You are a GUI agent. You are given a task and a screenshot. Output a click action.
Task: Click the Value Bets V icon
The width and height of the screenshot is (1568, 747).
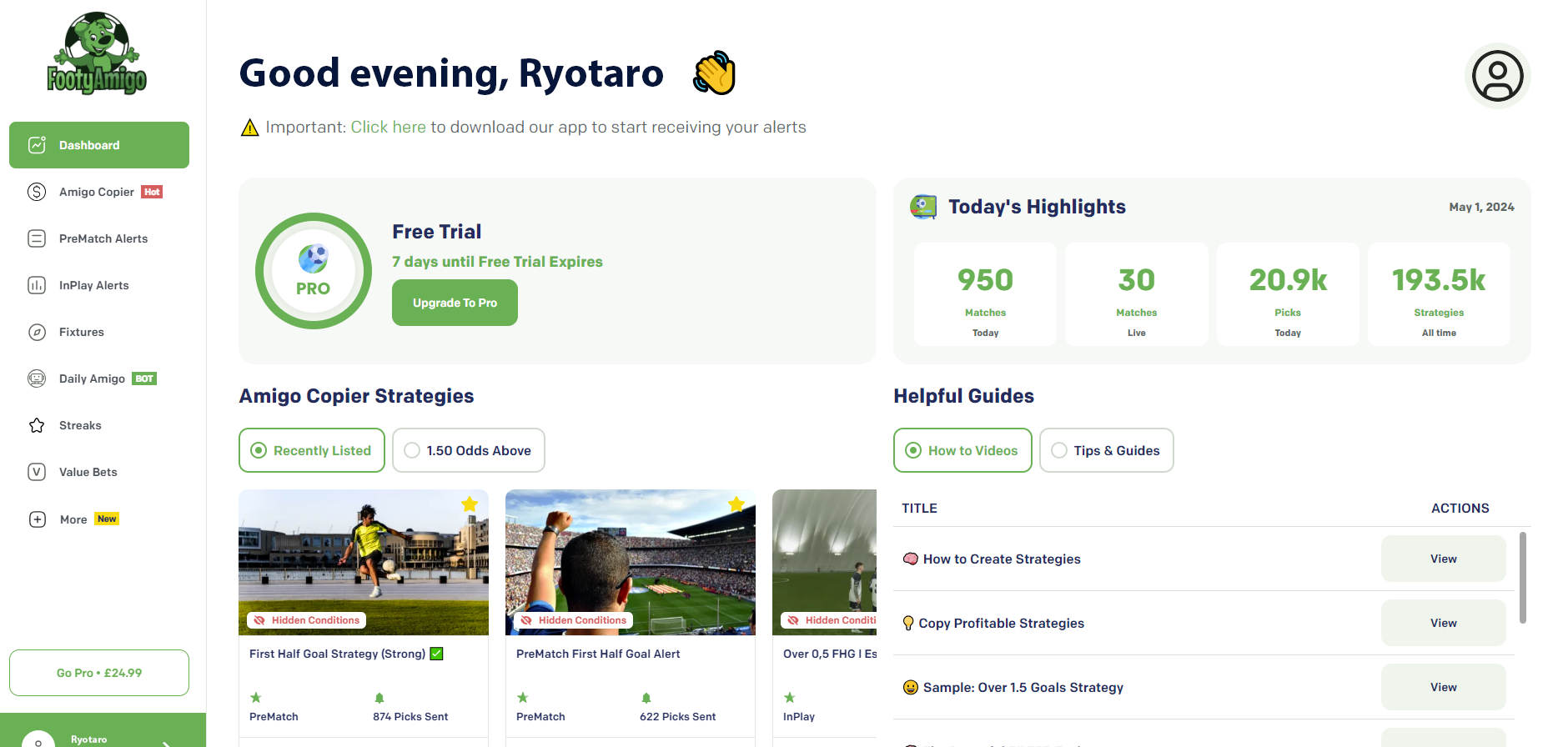pos(37,472)
